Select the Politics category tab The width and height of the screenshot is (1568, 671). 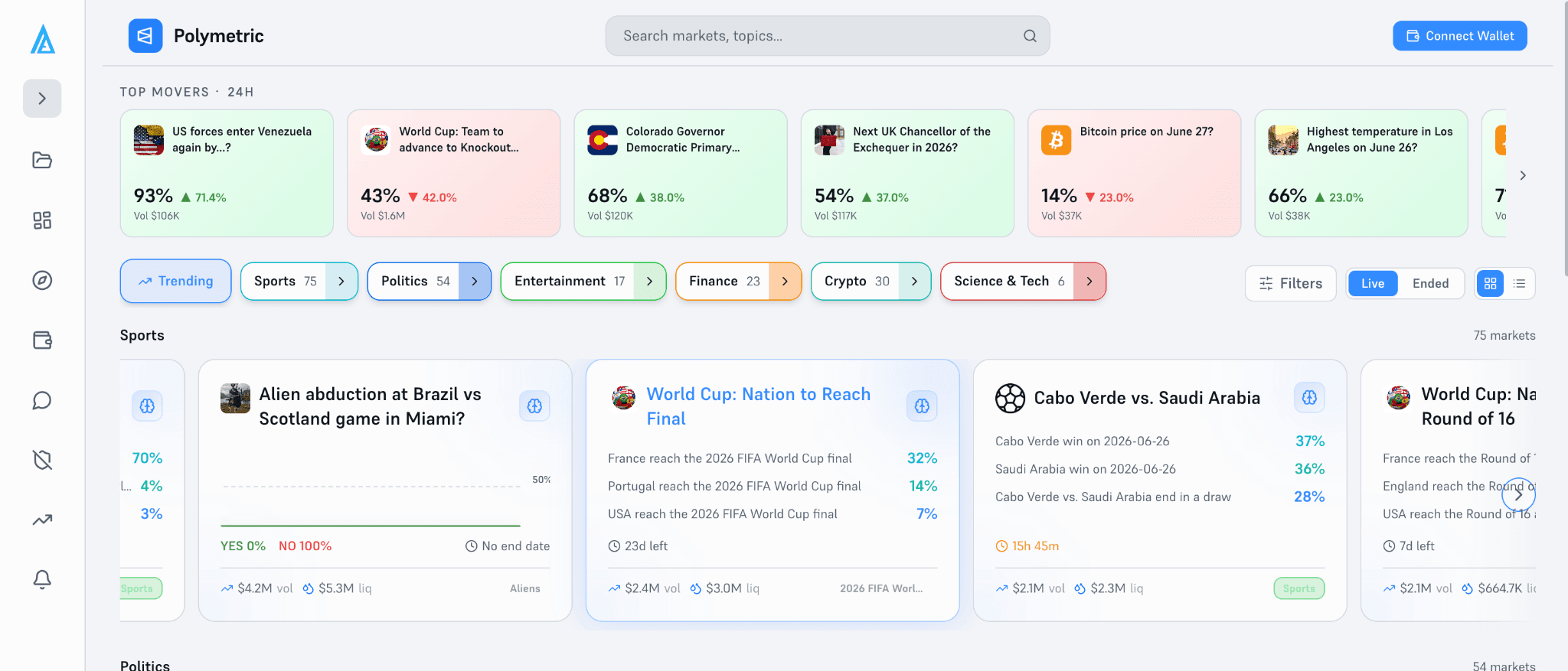[x=414, y=281]
